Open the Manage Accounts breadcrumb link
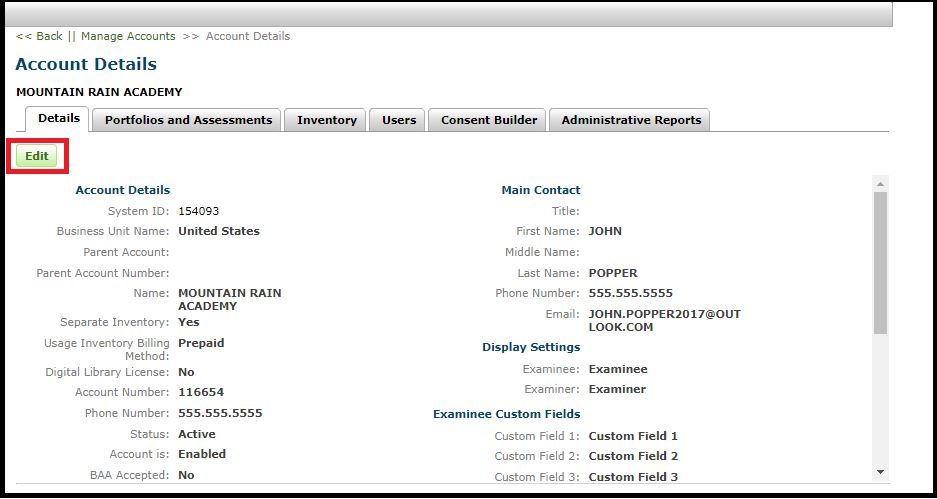937x499 pixels. (128, 36)
